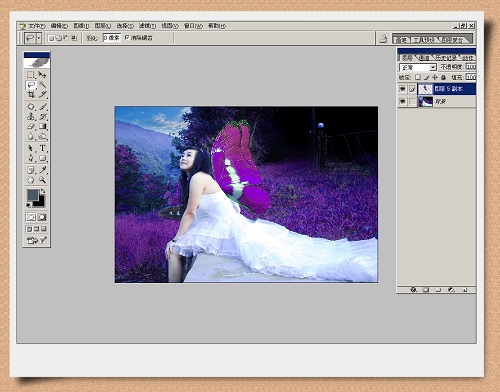
Task: Select the Zoom tool
Action: click(42, 180)
